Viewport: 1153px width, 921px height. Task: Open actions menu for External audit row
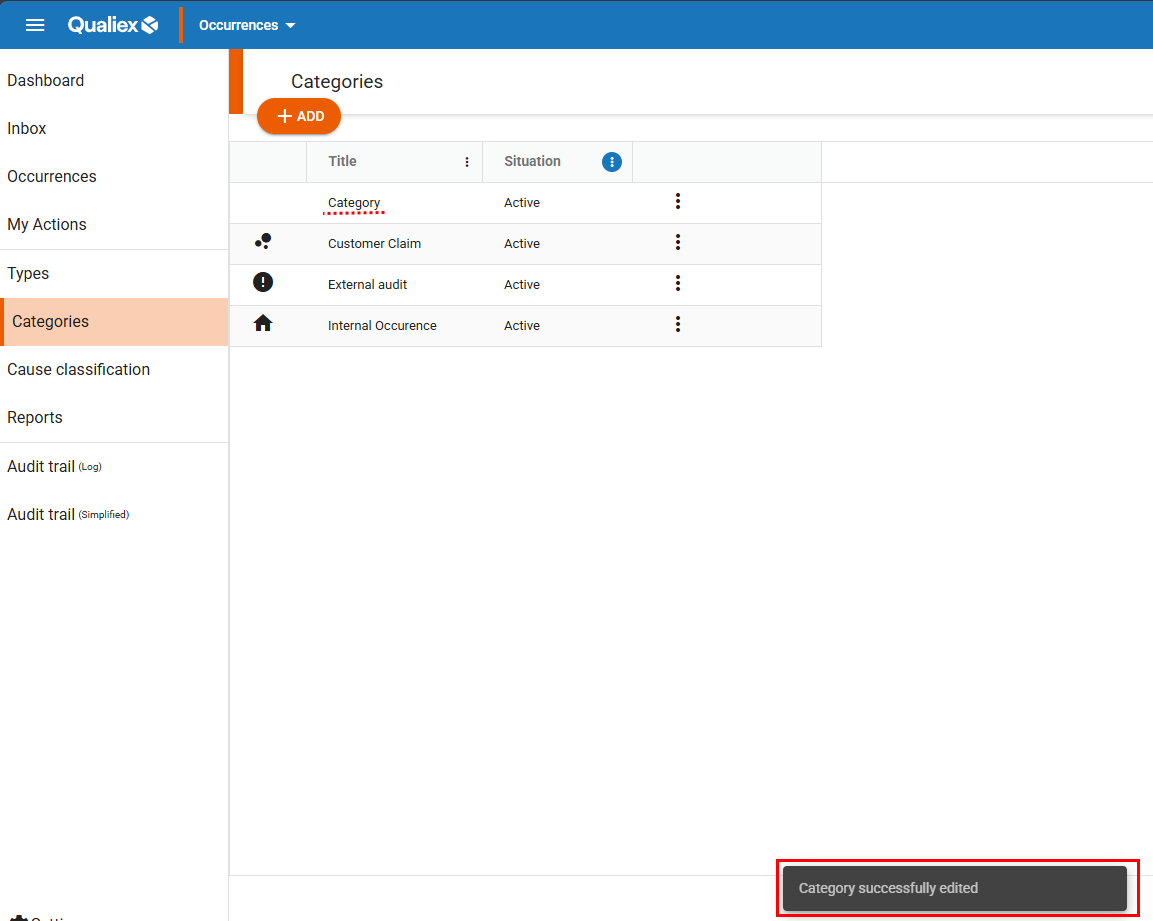tap(678, 284)
